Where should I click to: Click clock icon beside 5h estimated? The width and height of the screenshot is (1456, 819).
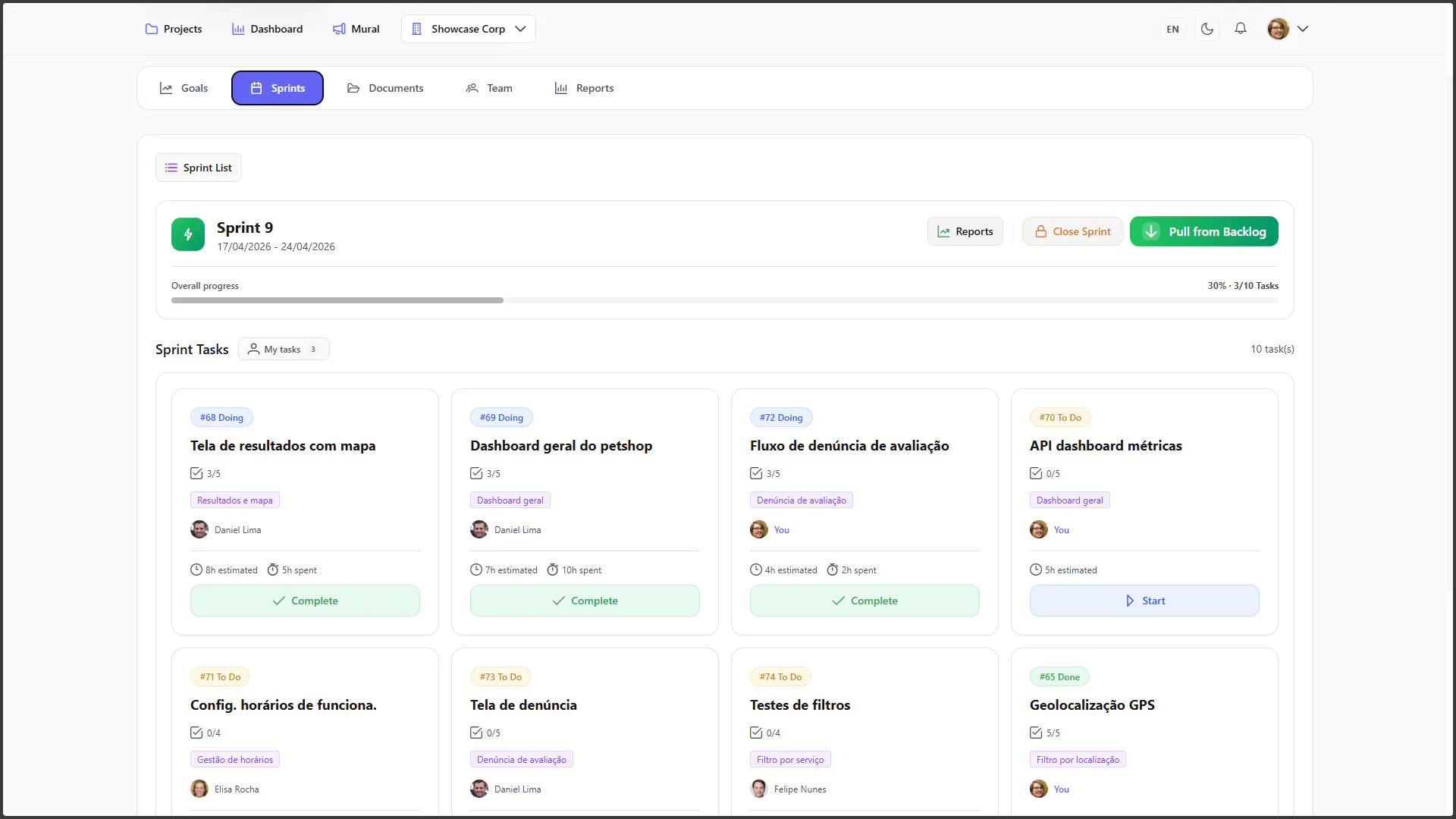1036,570
